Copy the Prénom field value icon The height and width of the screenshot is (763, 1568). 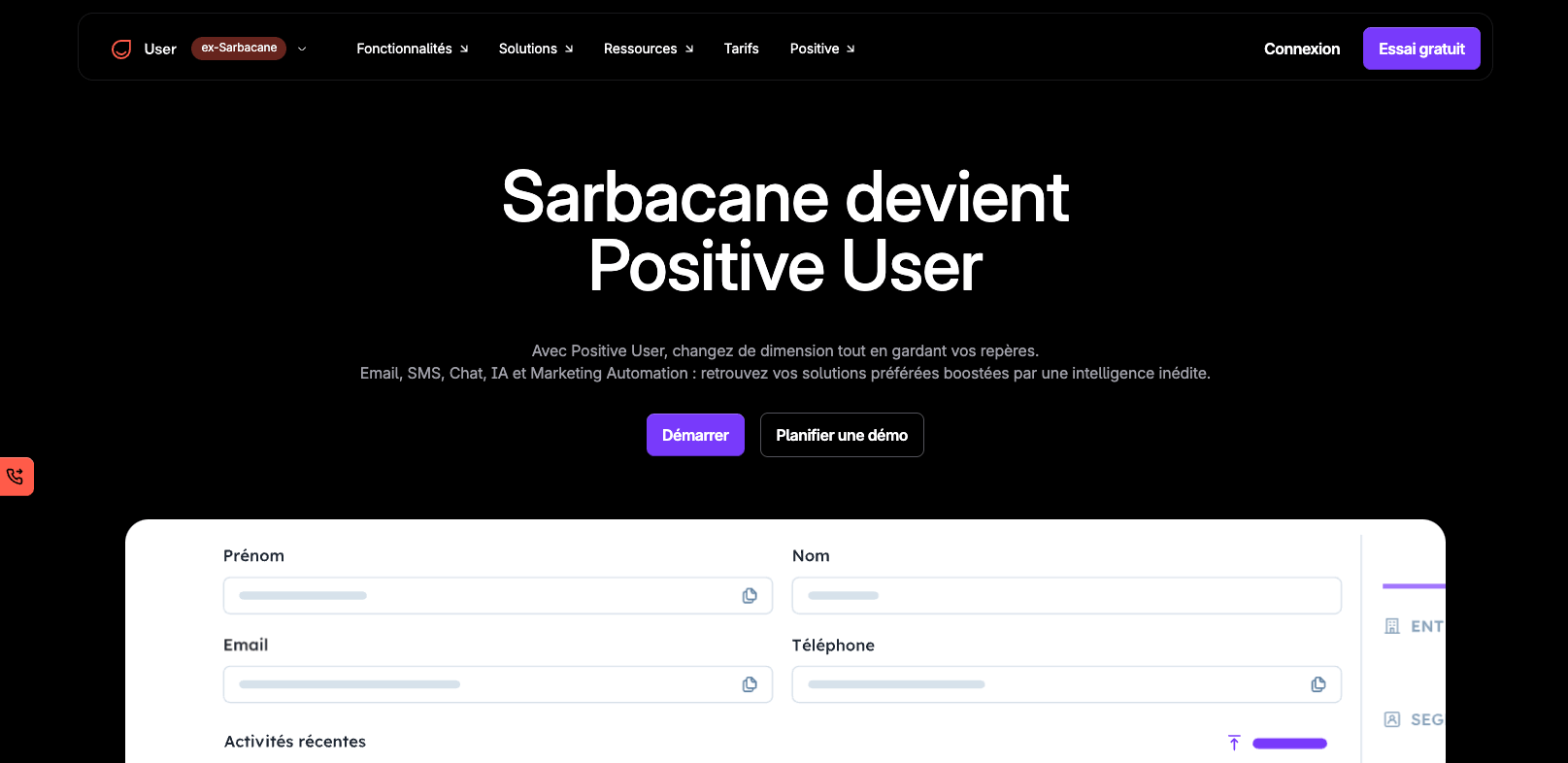(750, 596)
